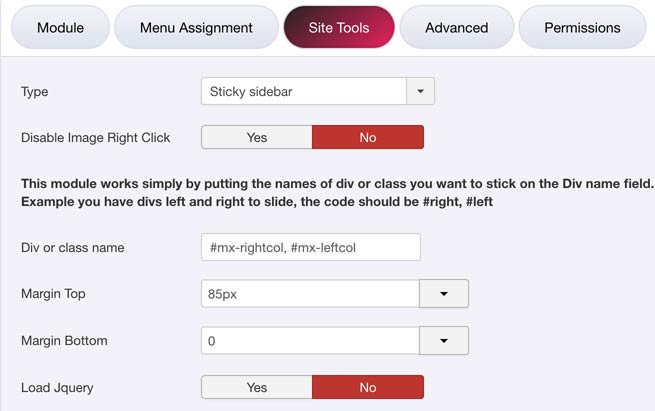Image resolution: width=655 pixels, height=411 pixels.
Task: Click the Sticky sidebar type field
Action: (x=303, y=92)
